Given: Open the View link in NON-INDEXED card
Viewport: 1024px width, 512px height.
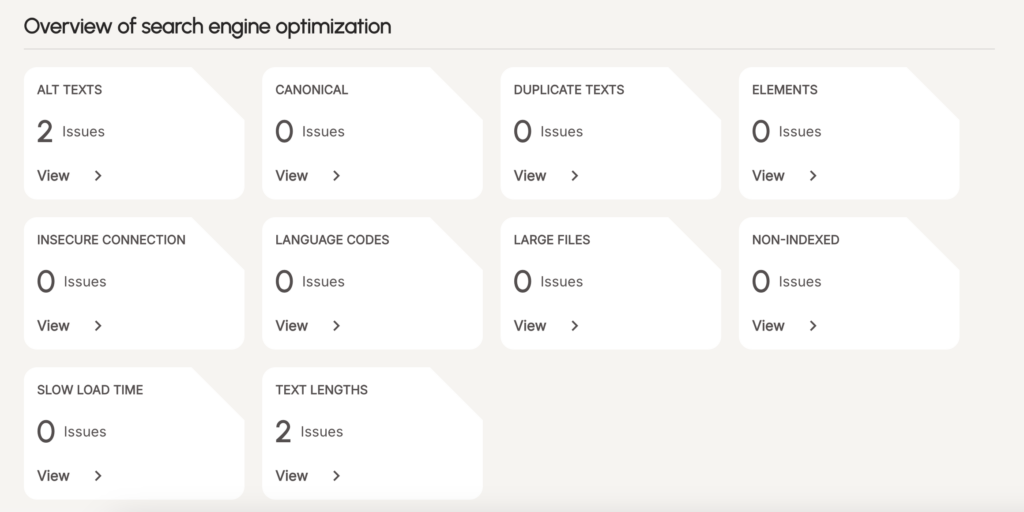Looking at the screenshot, I should coord(768,326).
